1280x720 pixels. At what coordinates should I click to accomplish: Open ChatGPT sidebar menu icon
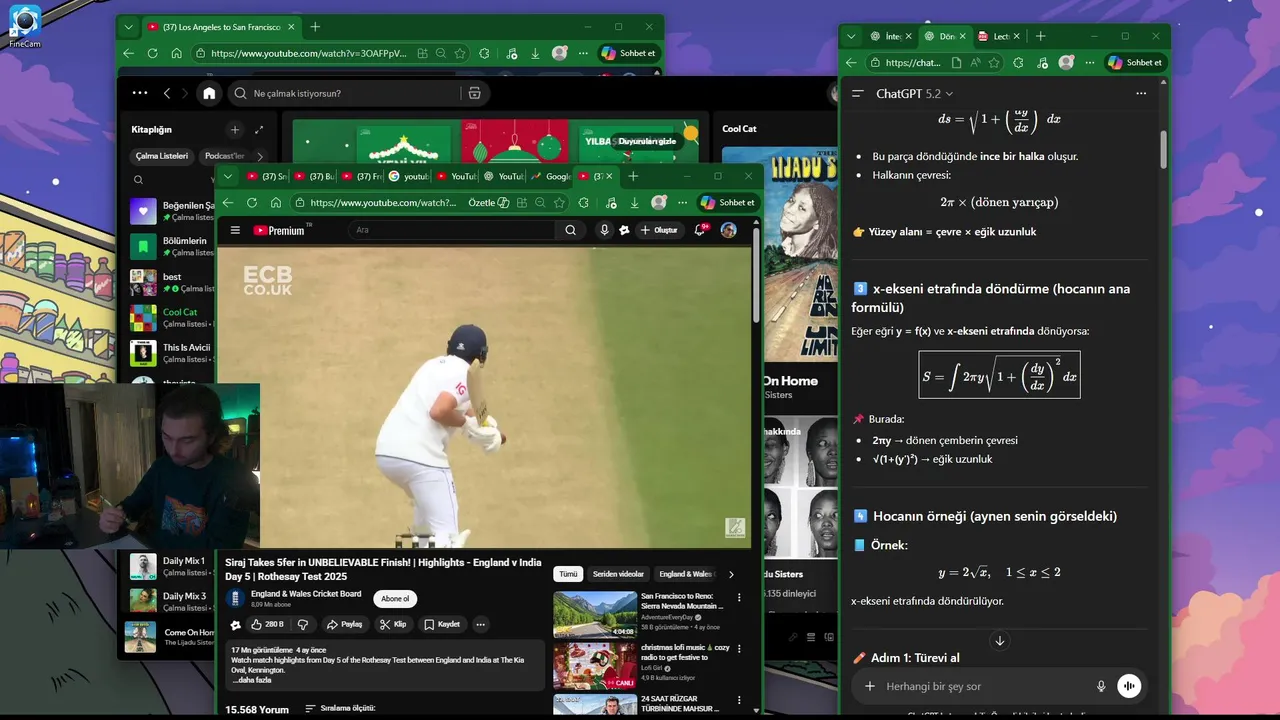(x=857, y=93)
